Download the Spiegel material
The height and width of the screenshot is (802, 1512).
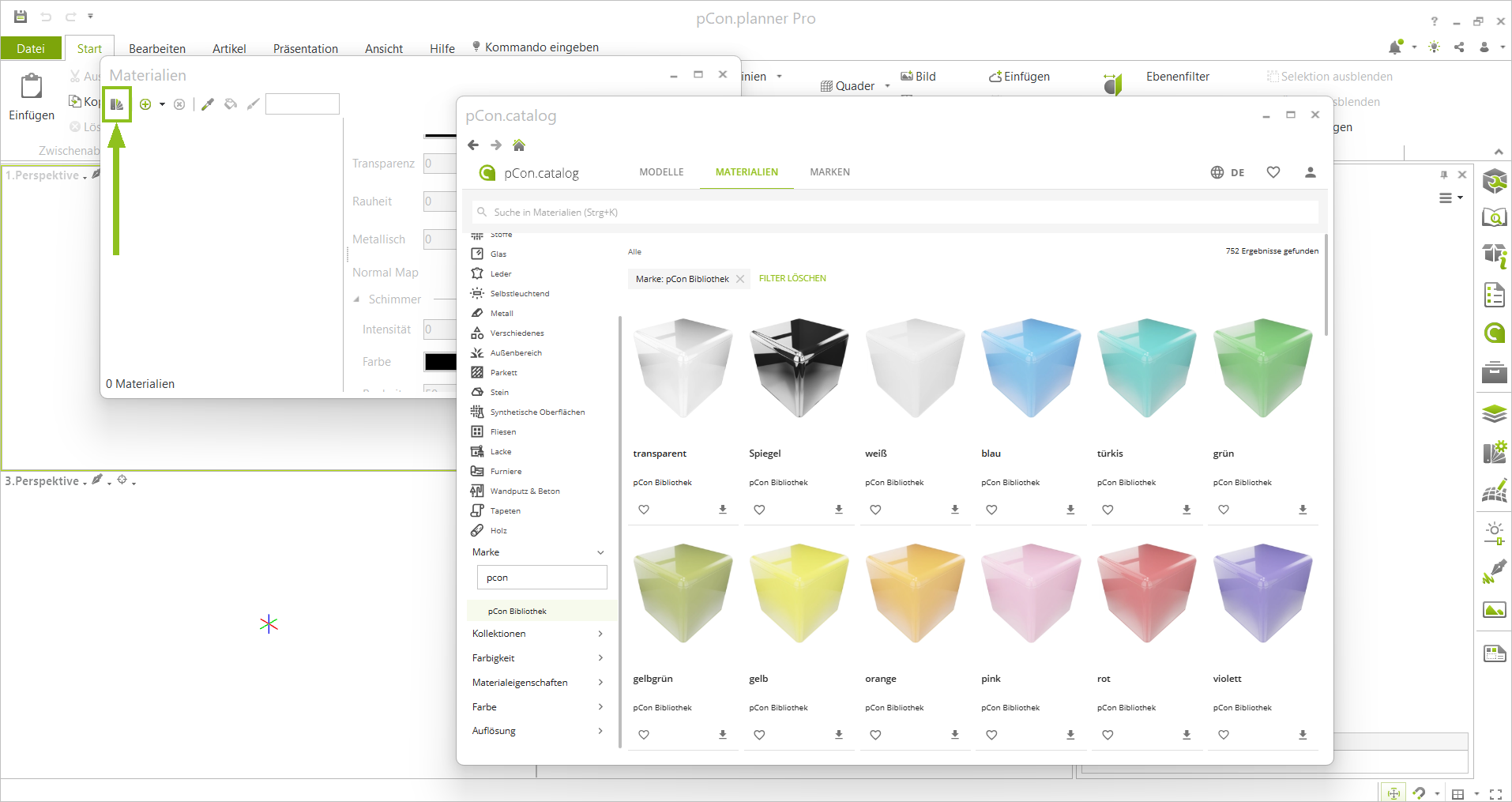(x=839, y=510)
